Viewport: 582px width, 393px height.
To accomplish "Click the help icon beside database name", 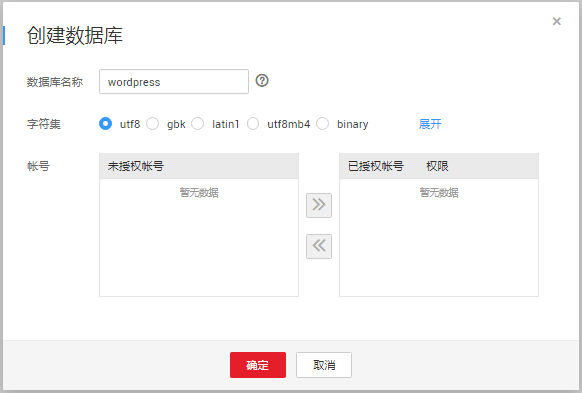I will 262,81.
